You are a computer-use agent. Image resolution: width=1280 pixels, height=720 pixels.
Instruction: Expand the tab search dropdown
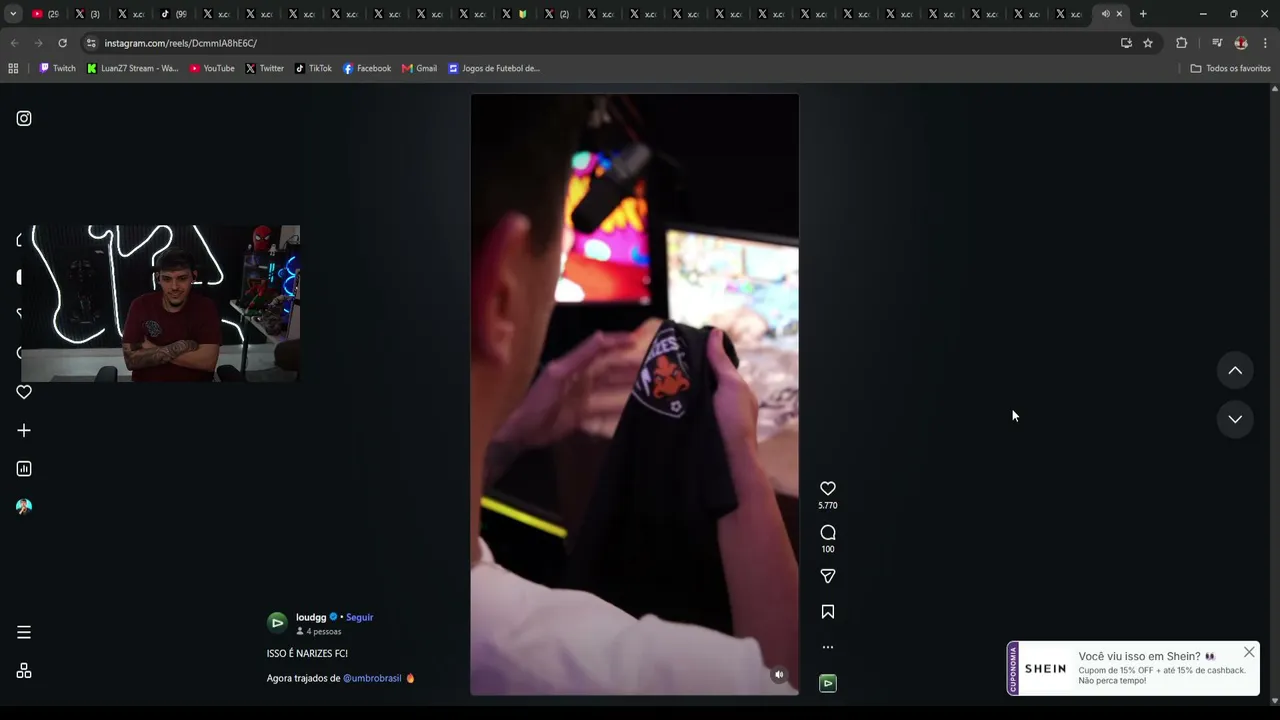13,14
